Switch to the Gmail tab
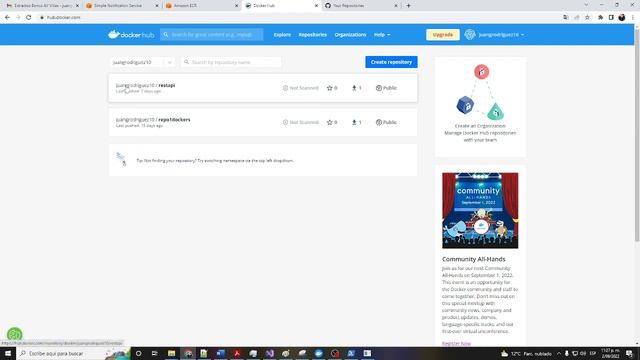The width and height of the screenshot is (640, 360). point(42,6)
